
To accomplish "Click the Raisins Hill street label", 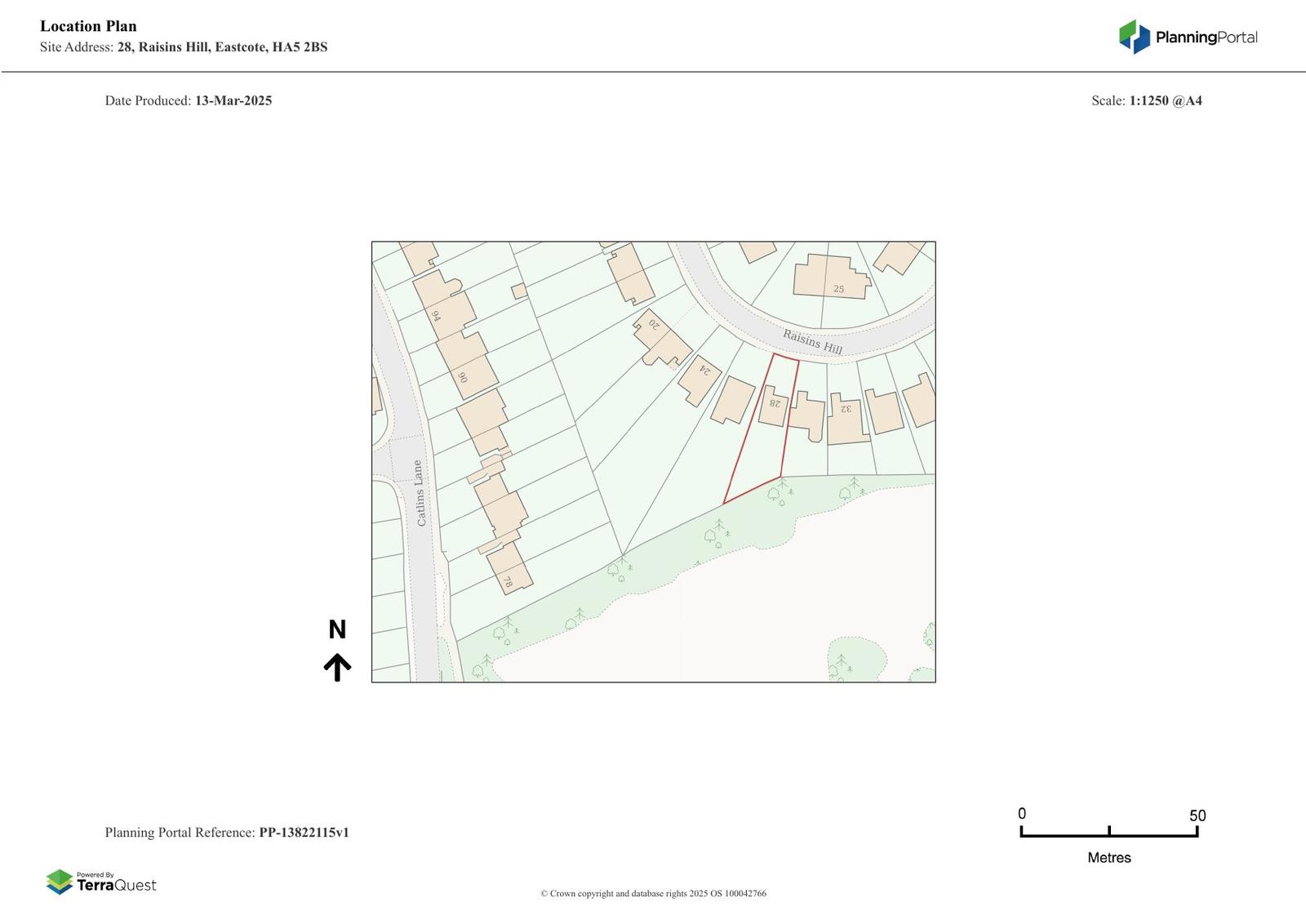I will [x=812, y=341].
